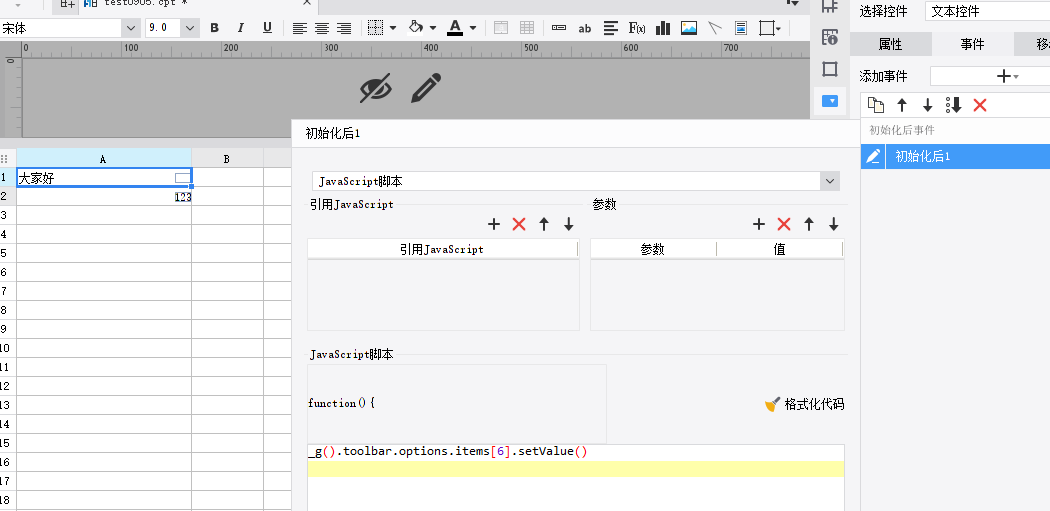Viewport: 1050px width, 511px height.
Task: Insert a slope line element
Action: tap(715, 28)
